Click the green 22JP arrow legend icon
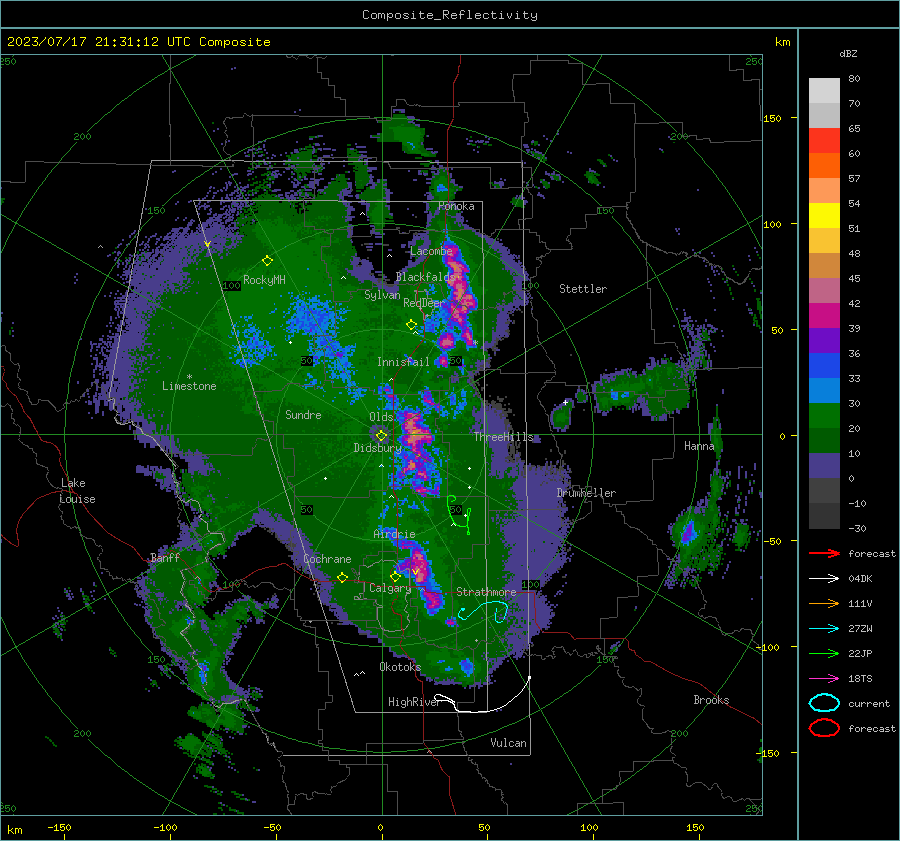 pyautogui.click(x=824, y=653)
